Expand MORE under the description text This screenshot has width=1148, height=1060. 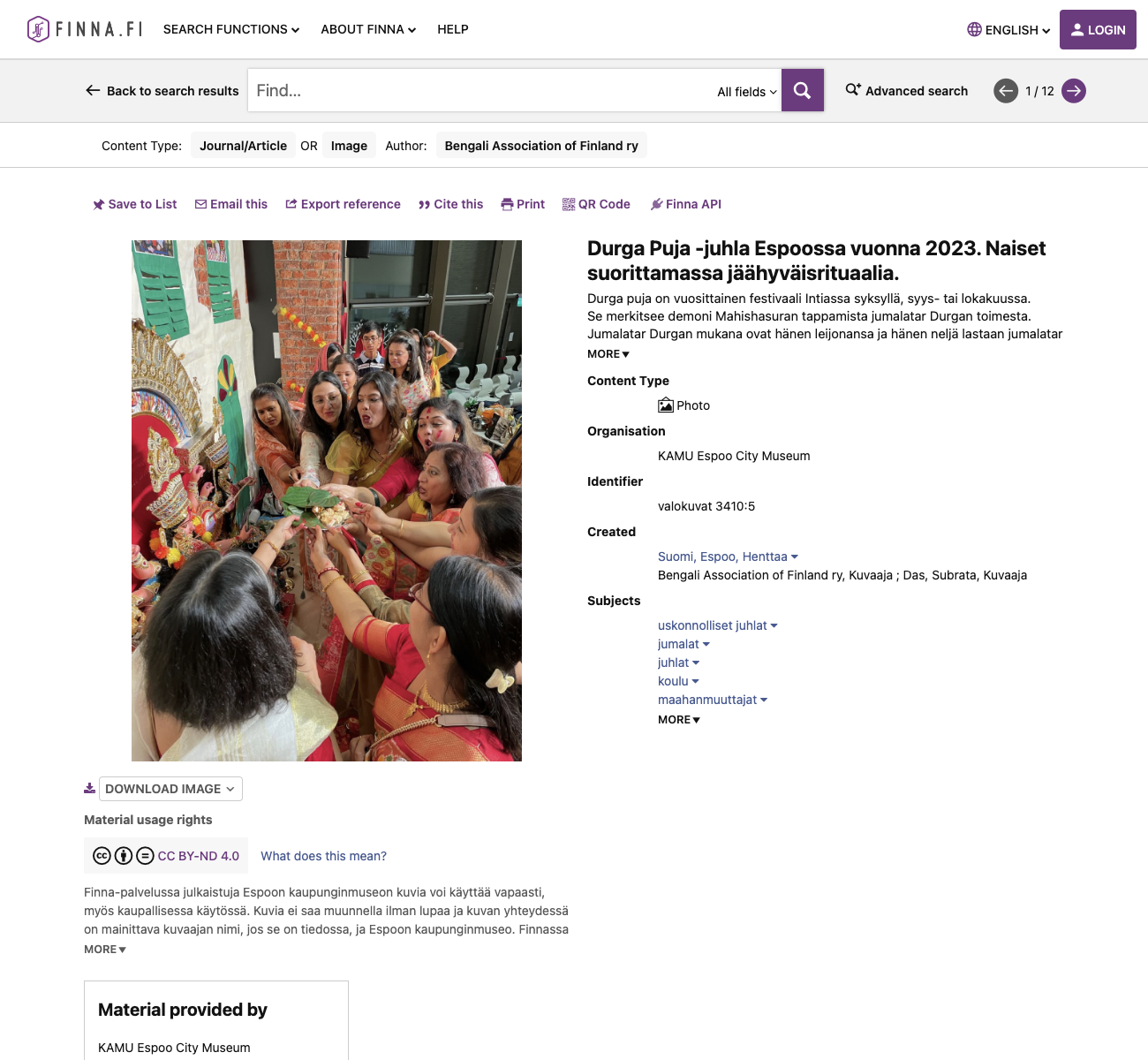pos(608,354)
